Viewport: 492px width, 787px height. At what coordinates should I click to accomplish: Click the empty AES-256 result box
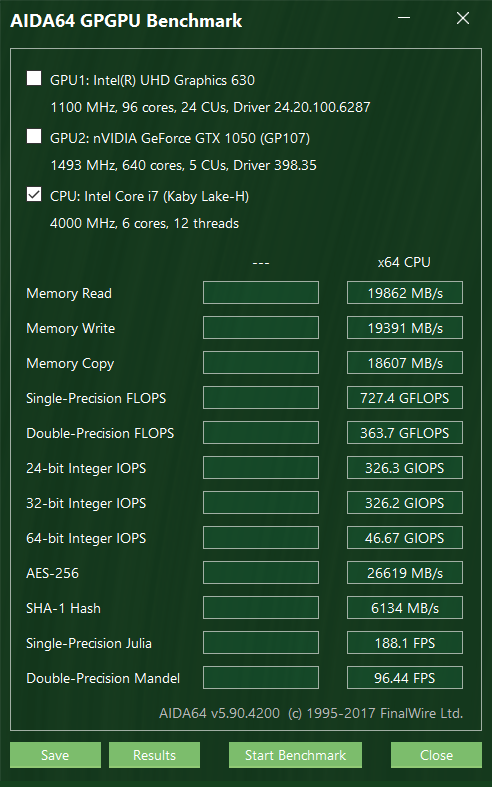[261, 573]
